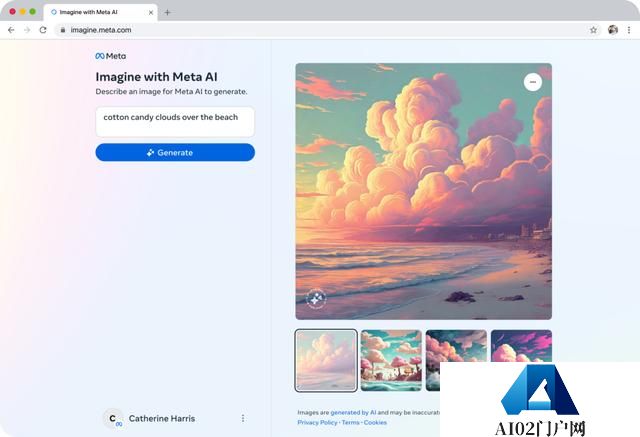Bookmark this page with the star icon
The width and height of the screenshot is (640, 437).
(593, 30)
